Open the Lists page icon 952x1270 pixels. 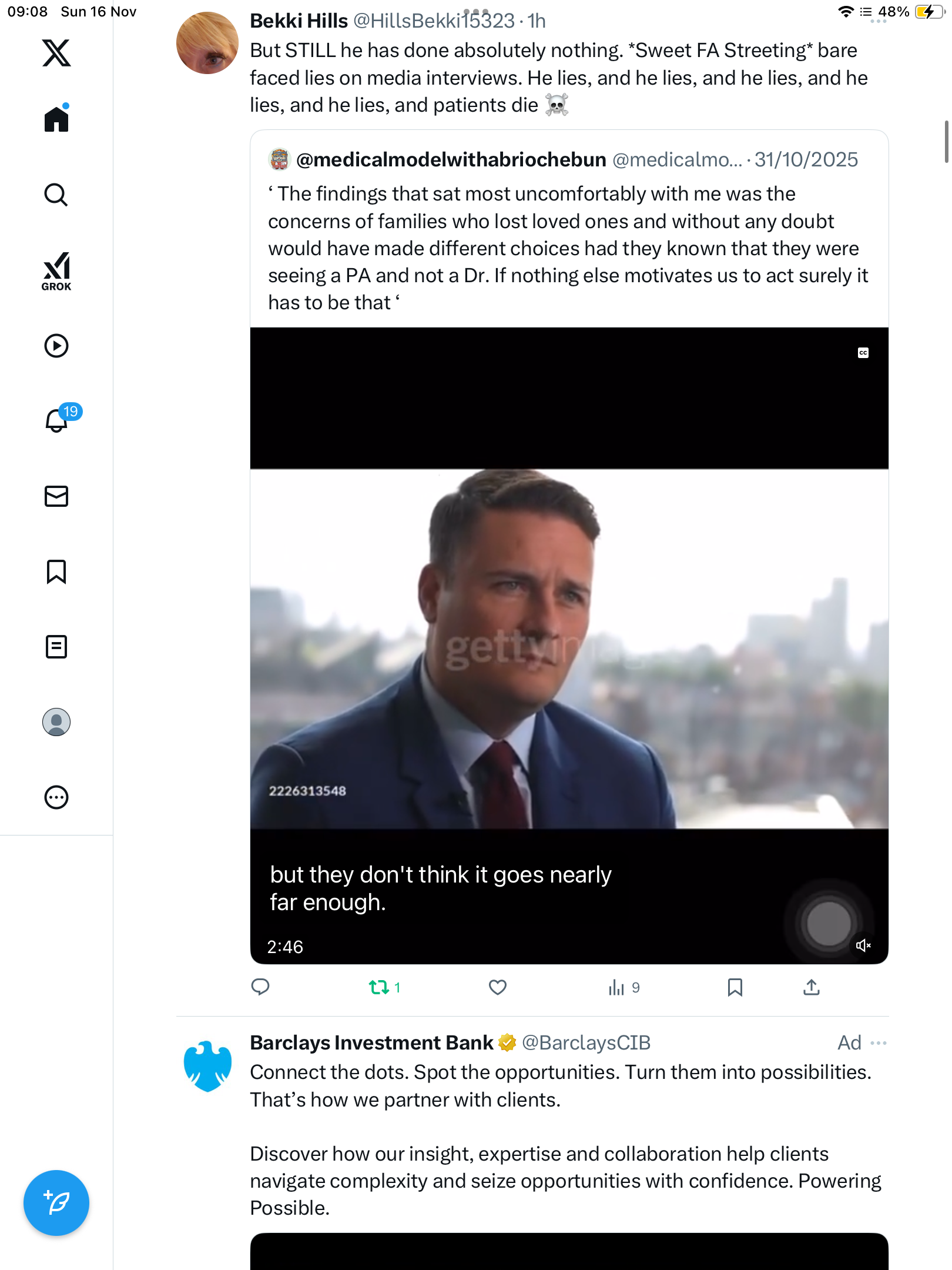[56, 647]
